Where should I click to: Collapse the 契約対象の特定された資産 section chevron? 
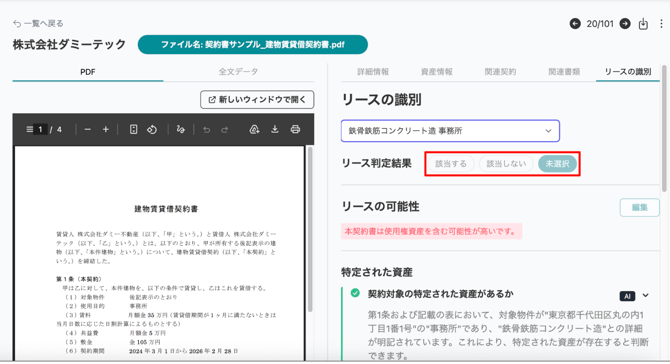point(646,296)
